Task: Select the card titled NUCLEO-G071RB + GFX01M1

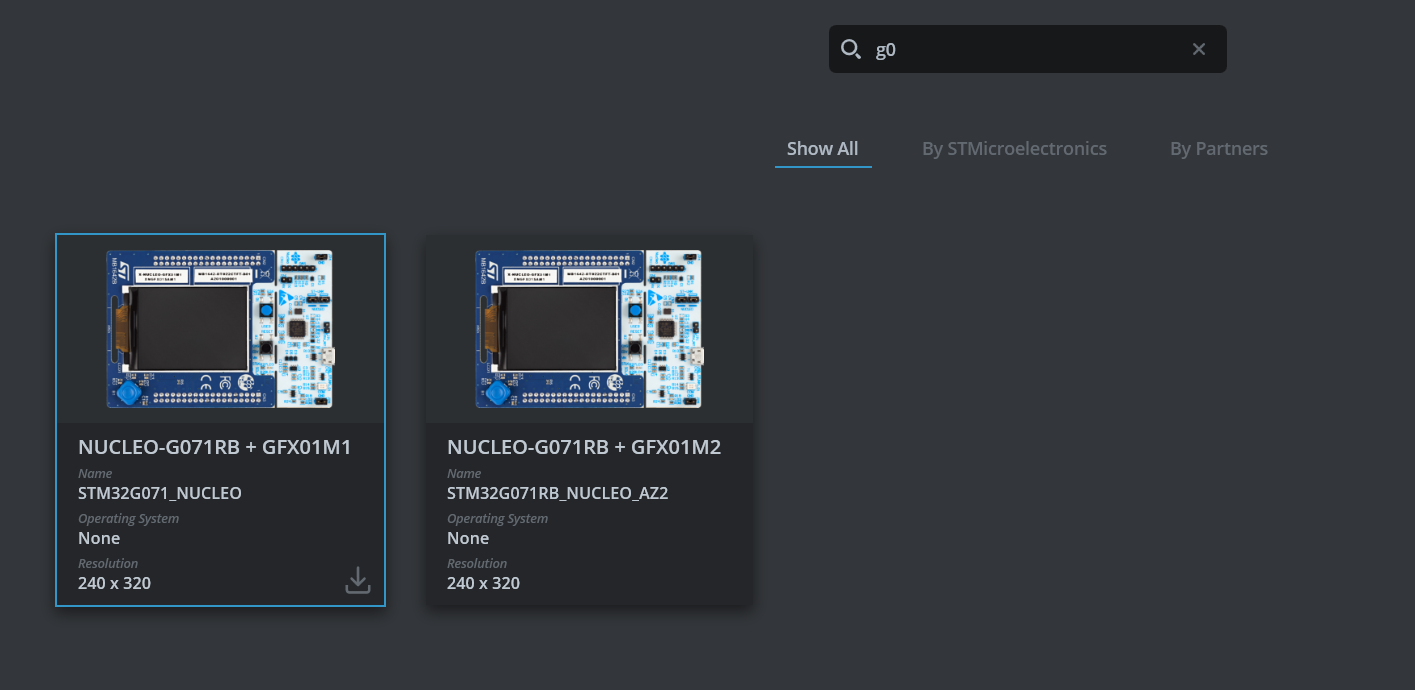Action: 215,447
